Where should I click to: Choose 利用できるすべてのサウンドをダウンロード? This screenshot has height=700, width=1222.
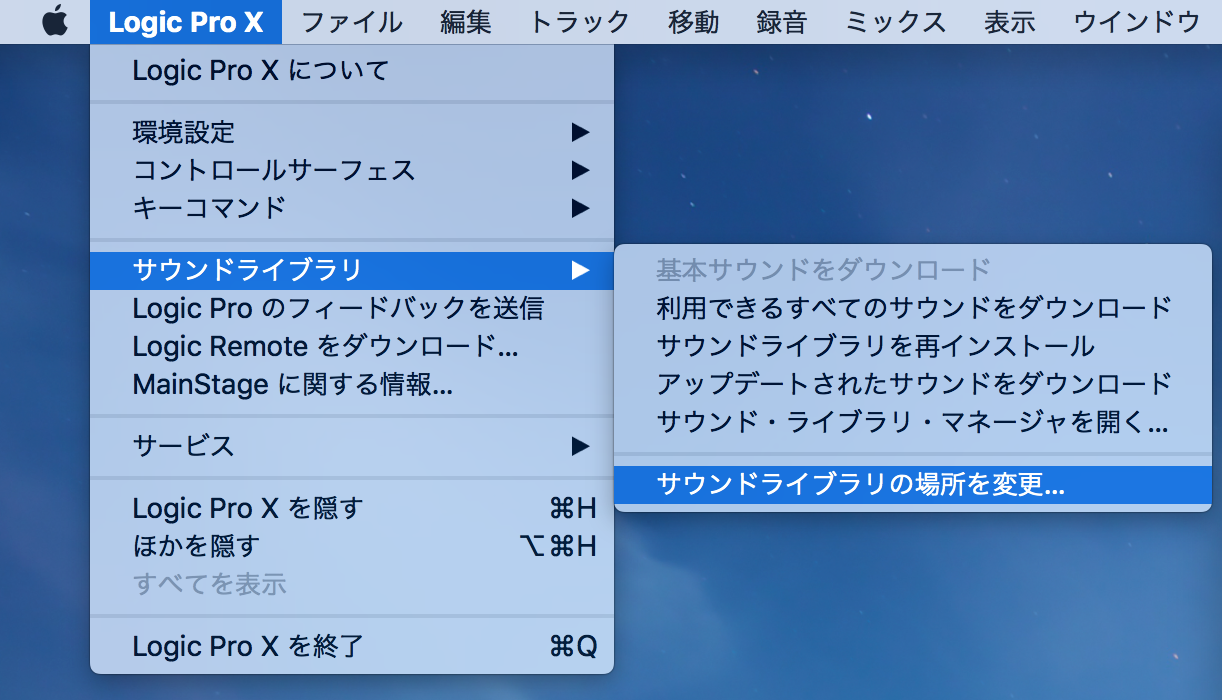pos(913,307)
